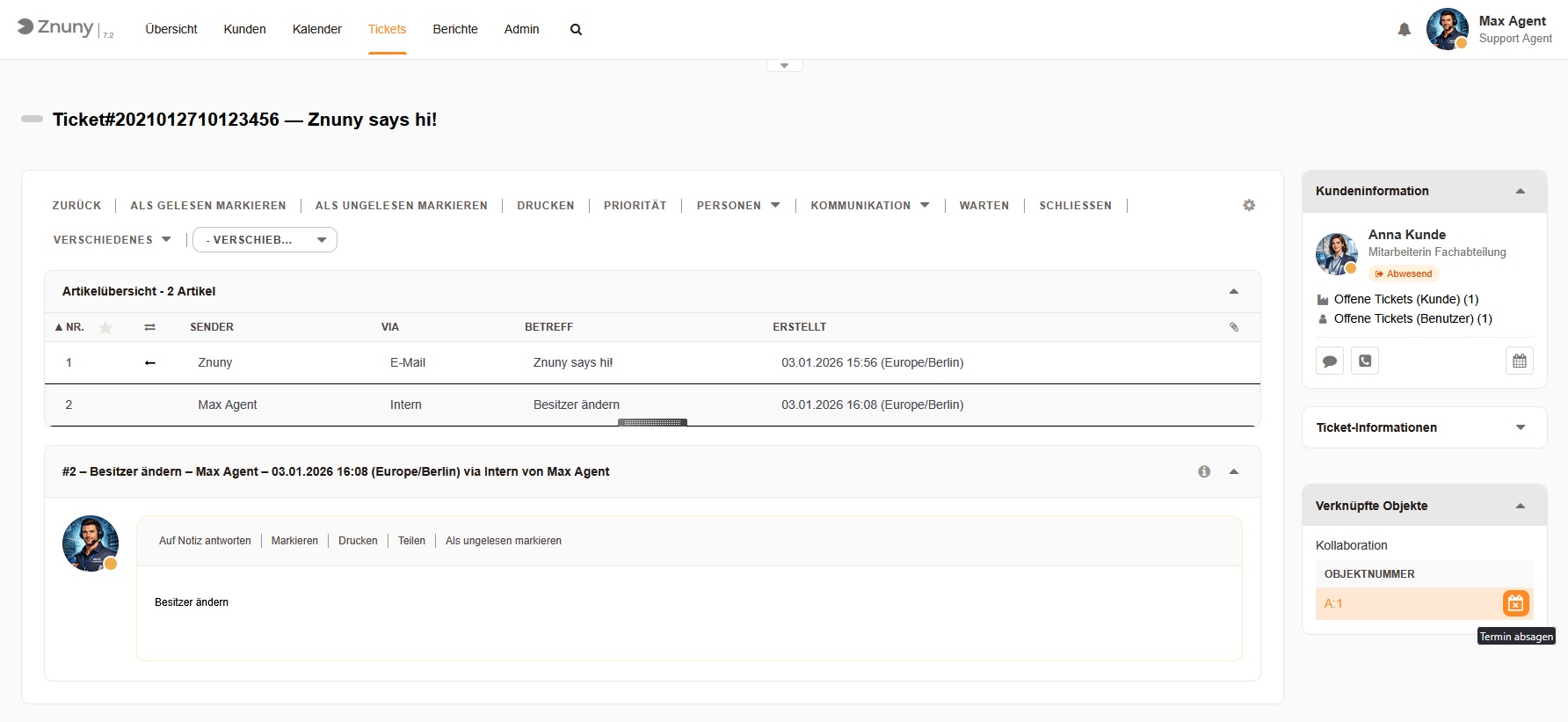Open the Verschieben queue dropdown
1568x722 pixels.
(265, 240)
